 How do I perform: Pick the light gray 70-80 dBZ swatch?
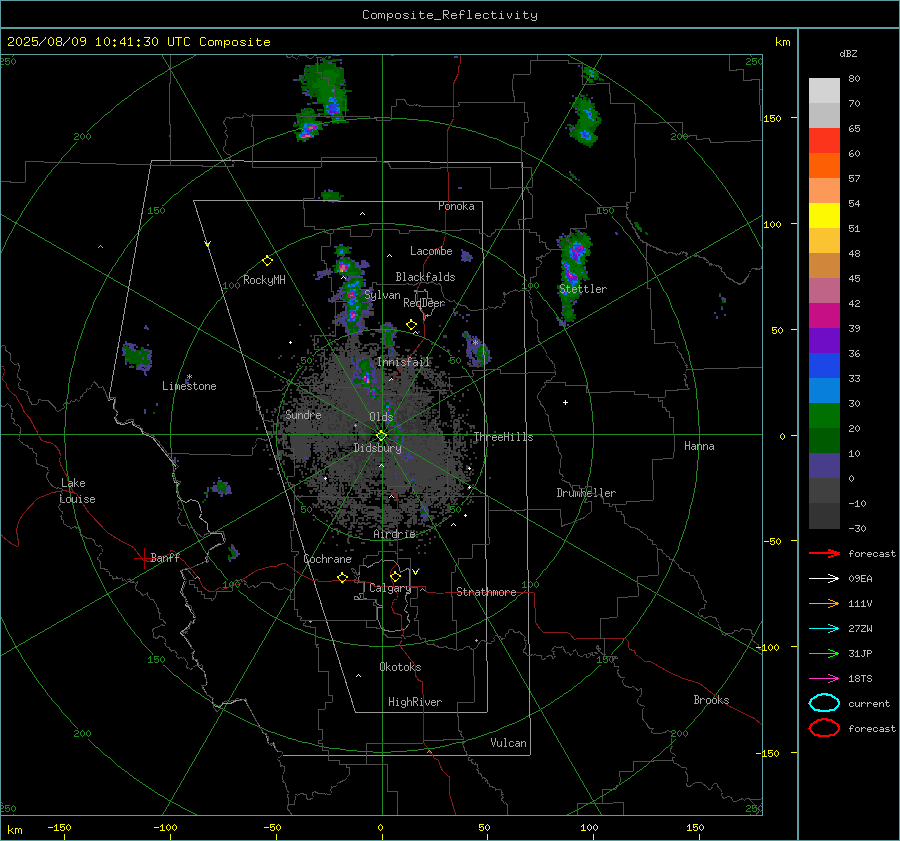tap(824, 91)
